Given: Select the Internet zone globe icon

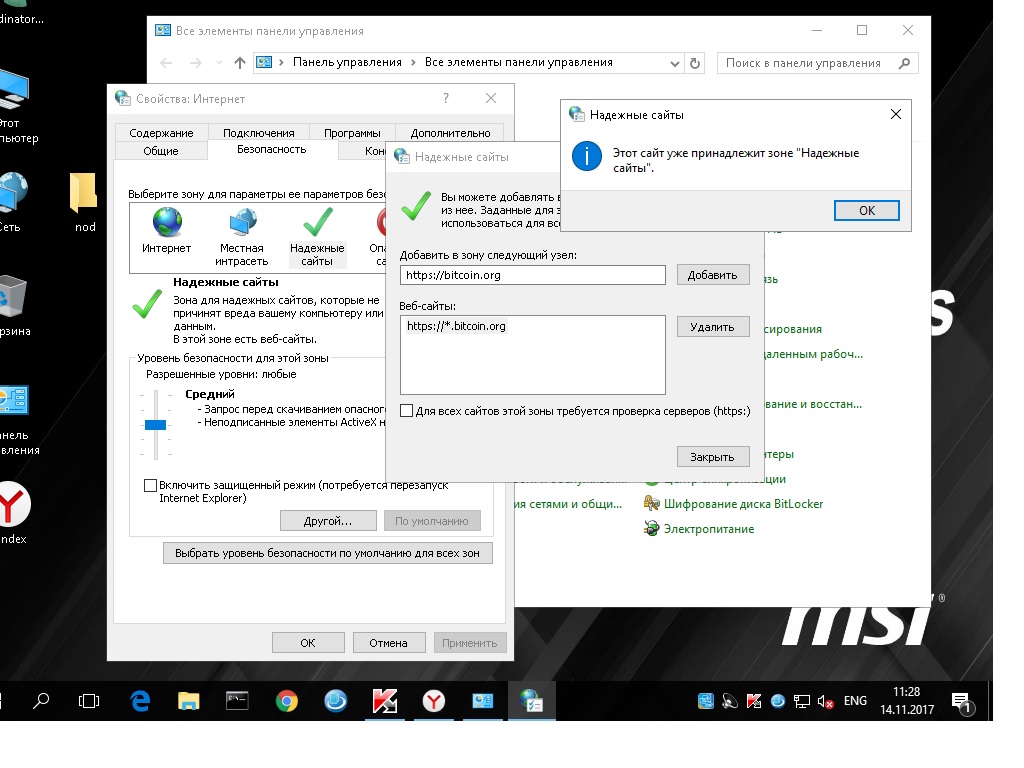Looking at the screenshot, I should pyautogui.click(x=167, y=223).
